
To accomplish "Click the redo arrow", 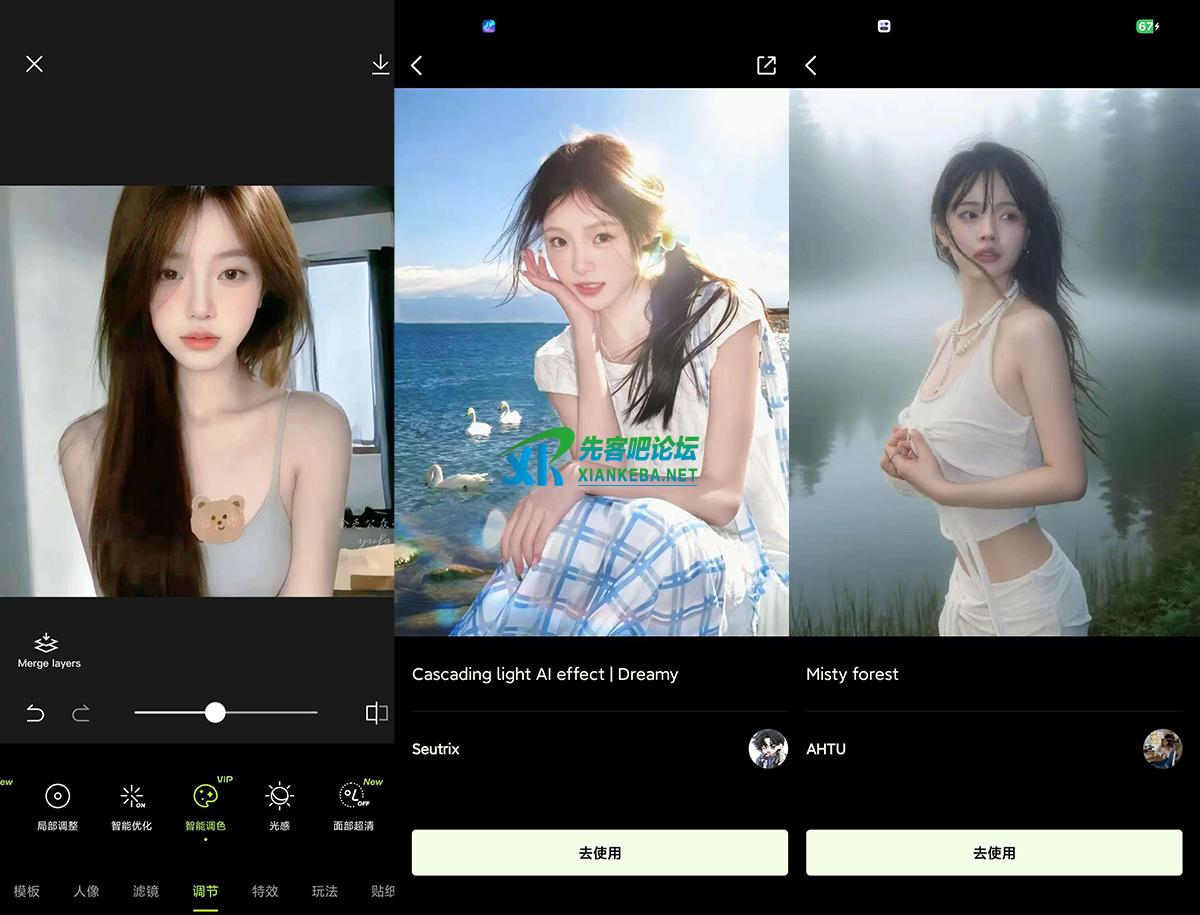I will point(81,713).
